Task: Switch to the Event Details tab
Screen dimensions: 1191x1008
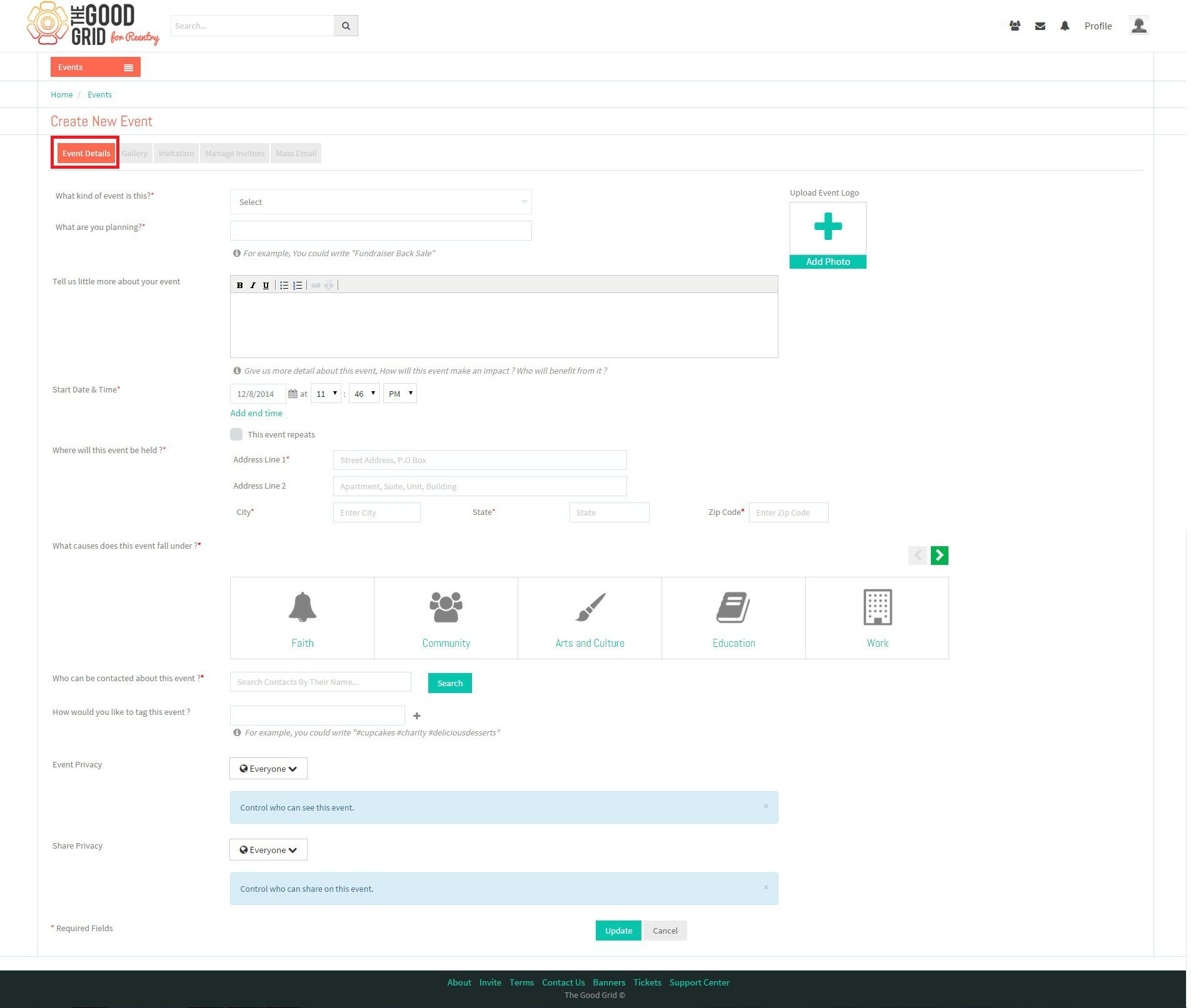Action: 86,153
